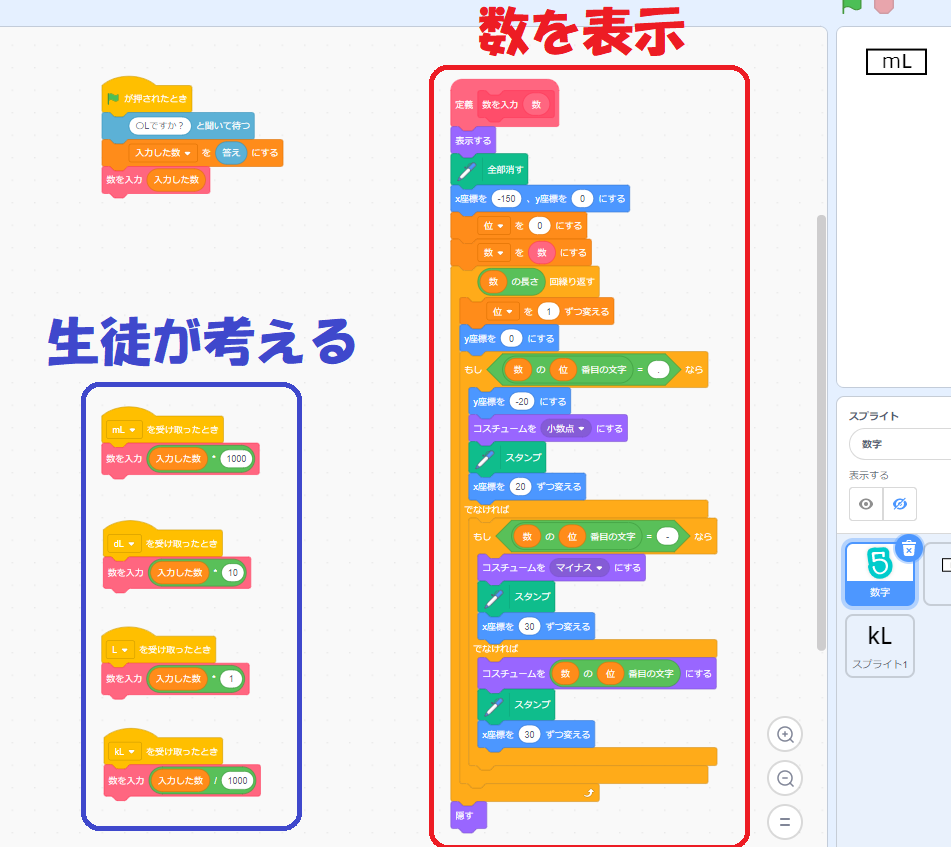Hide the sprite using the crossed eye button
The image size is (951, 847).
(x=899, y=504)
